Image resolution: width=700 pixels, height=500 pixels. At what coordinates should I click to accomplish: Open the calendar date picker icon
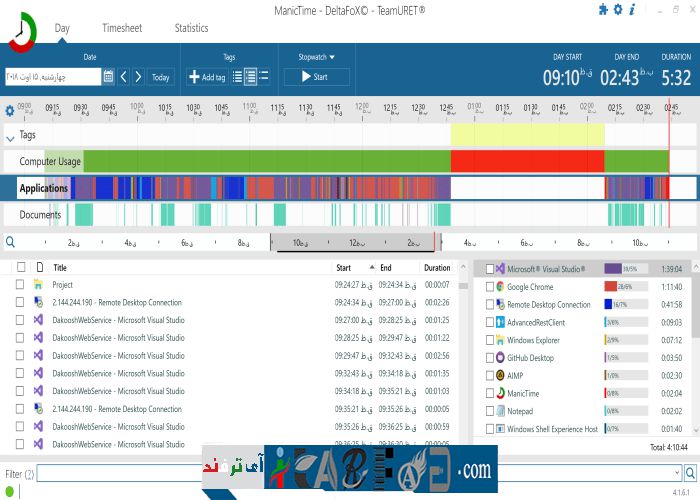click(x=108, y=77)
